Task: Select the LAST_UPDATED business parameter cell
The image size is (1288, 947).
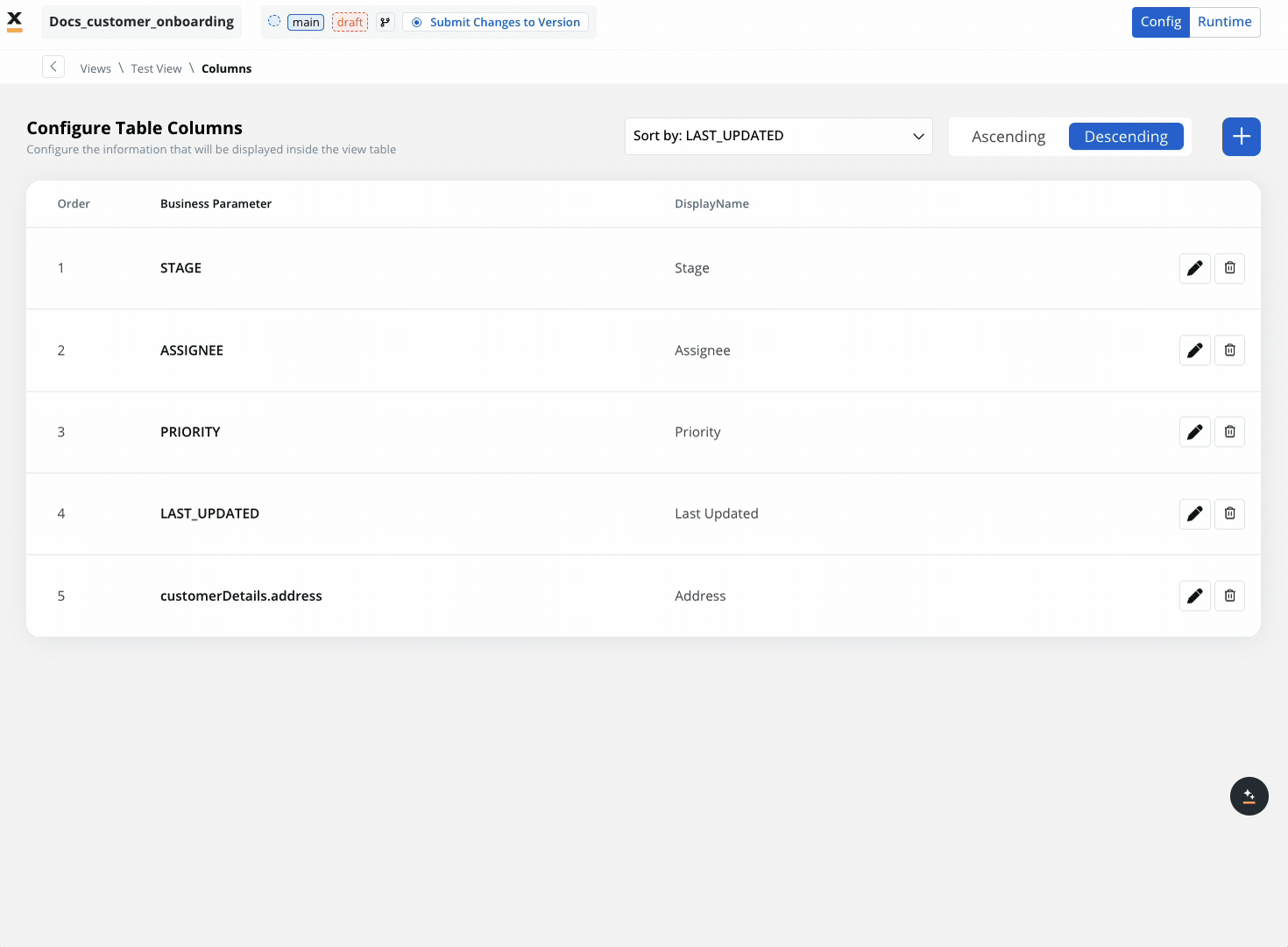Action: pos(209,513)
